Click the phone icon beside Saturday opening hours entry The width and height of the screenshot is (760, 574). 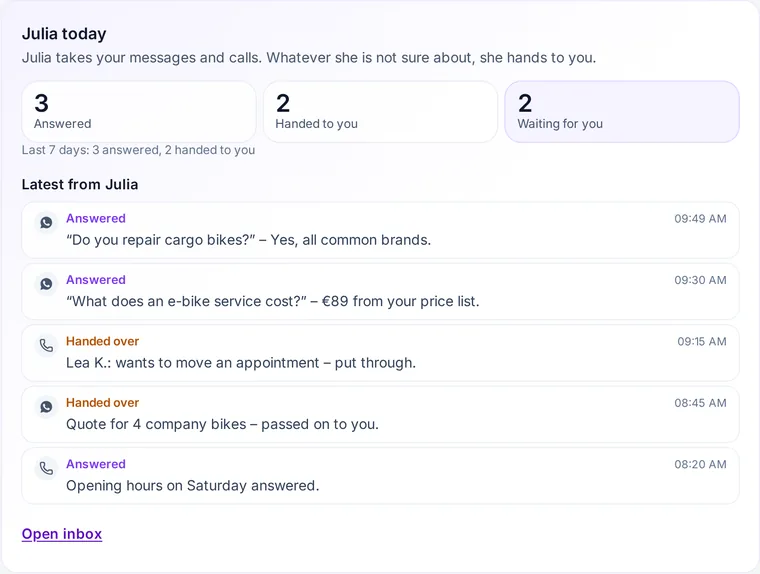pyautogui.click(x=46, y=468)
